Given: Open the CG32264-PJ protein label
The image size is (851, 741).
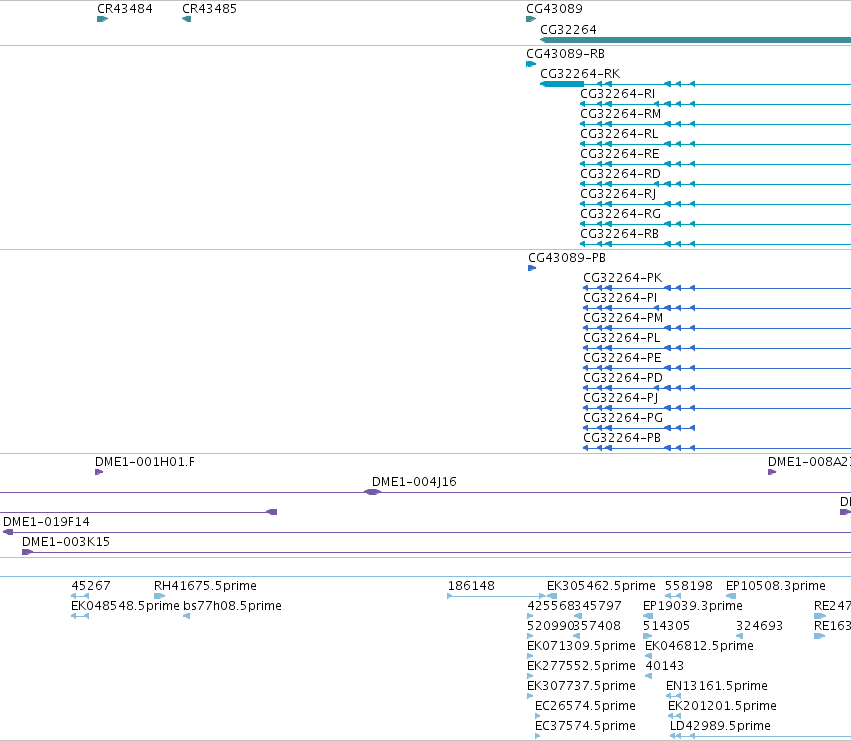Looking at the screenshot, I should pos(620,398).
